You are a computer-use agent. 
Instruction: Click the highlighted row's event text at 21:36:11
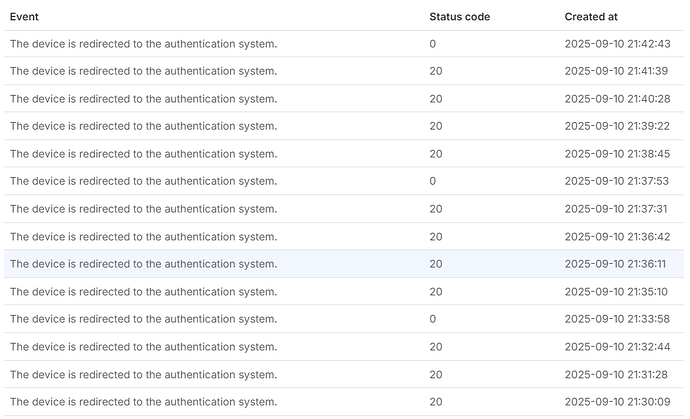pos(143,264)
